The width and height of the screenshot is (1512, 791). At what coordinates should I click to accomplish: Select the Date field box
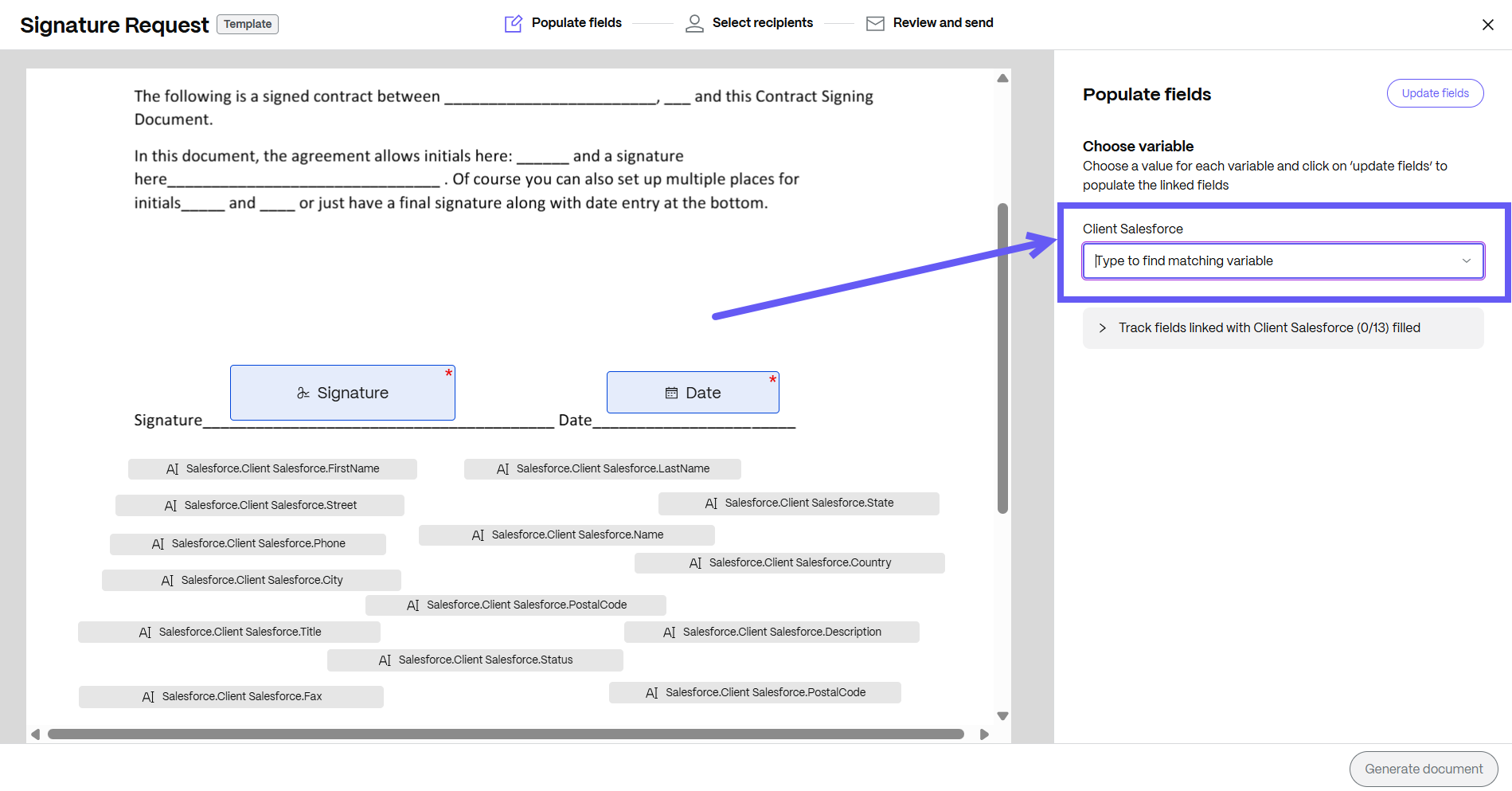[693, 393]
